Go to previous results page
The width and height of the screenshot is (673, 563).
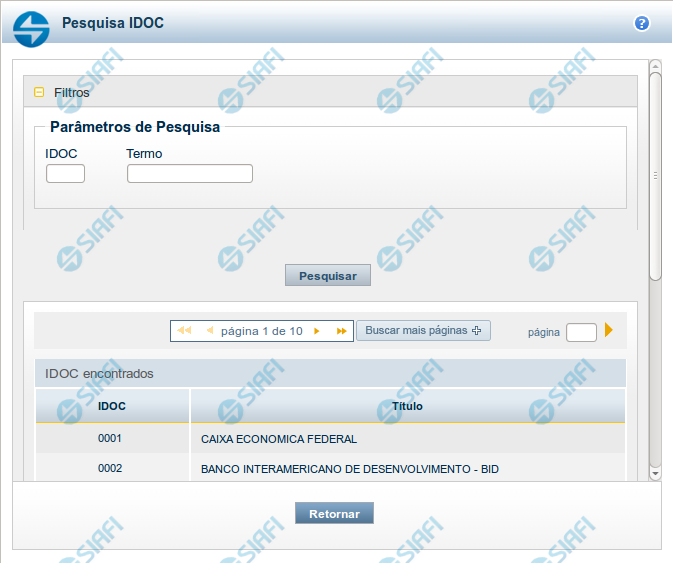click(209, 331)
